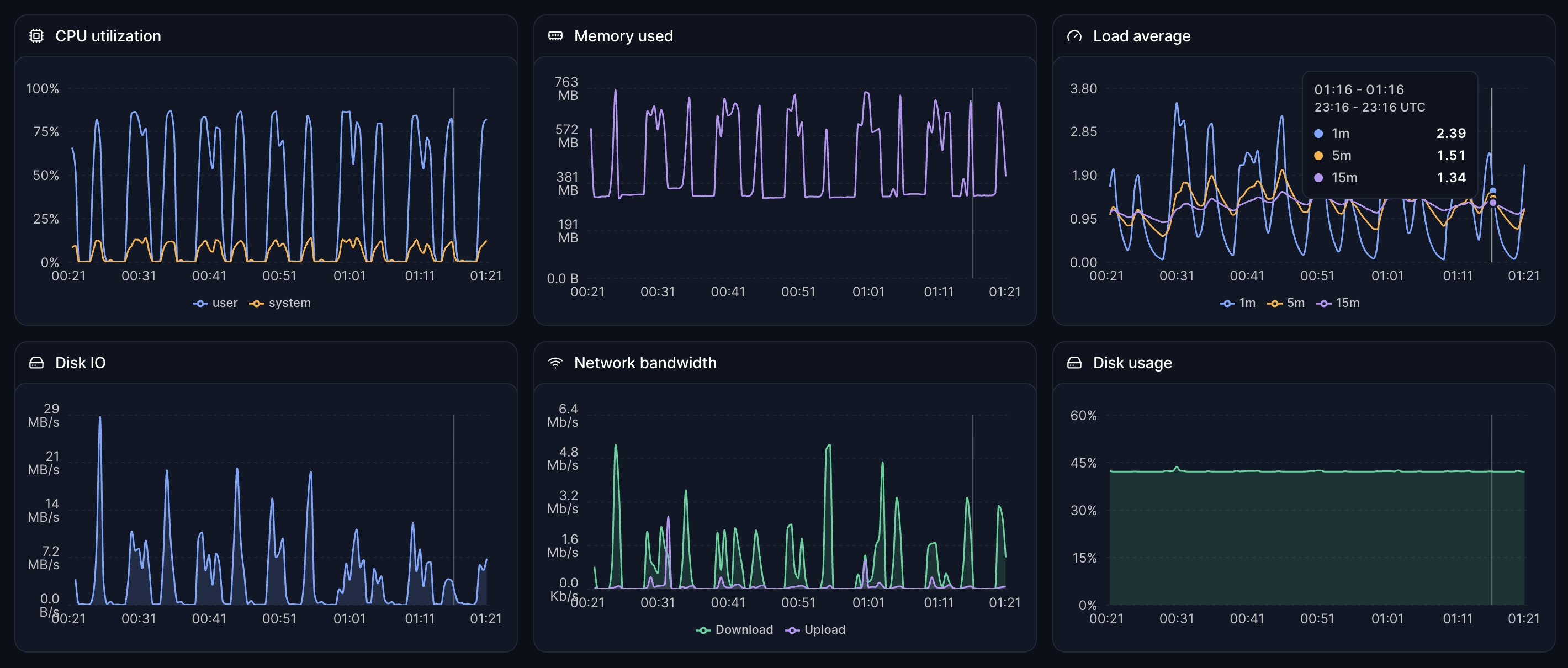Click the 2.39 value inside the tooltip
This screenshot has height=668, width=1568.
pos(1453,133)
